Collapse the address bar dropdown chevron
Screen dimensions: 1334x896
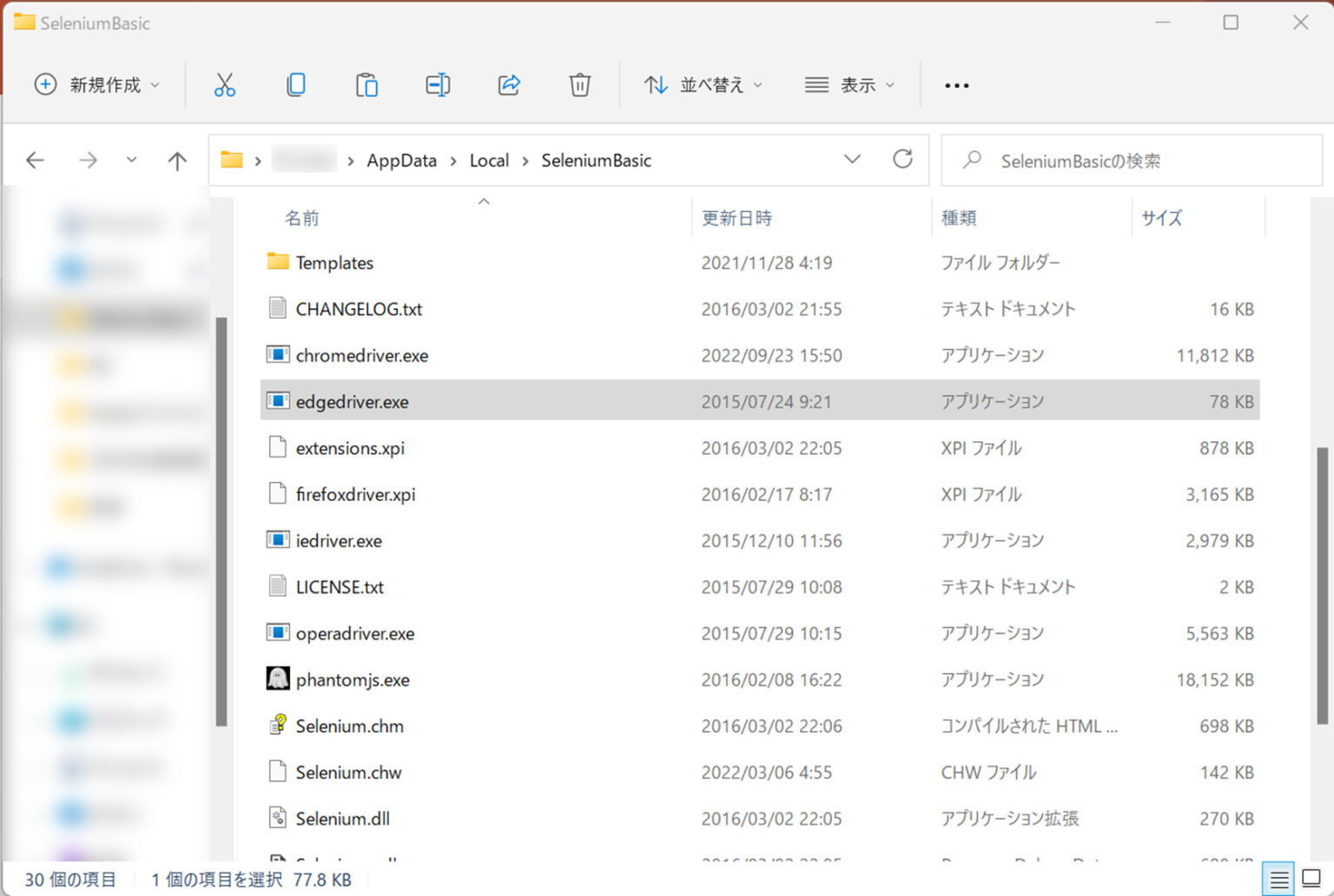(853, 160)
